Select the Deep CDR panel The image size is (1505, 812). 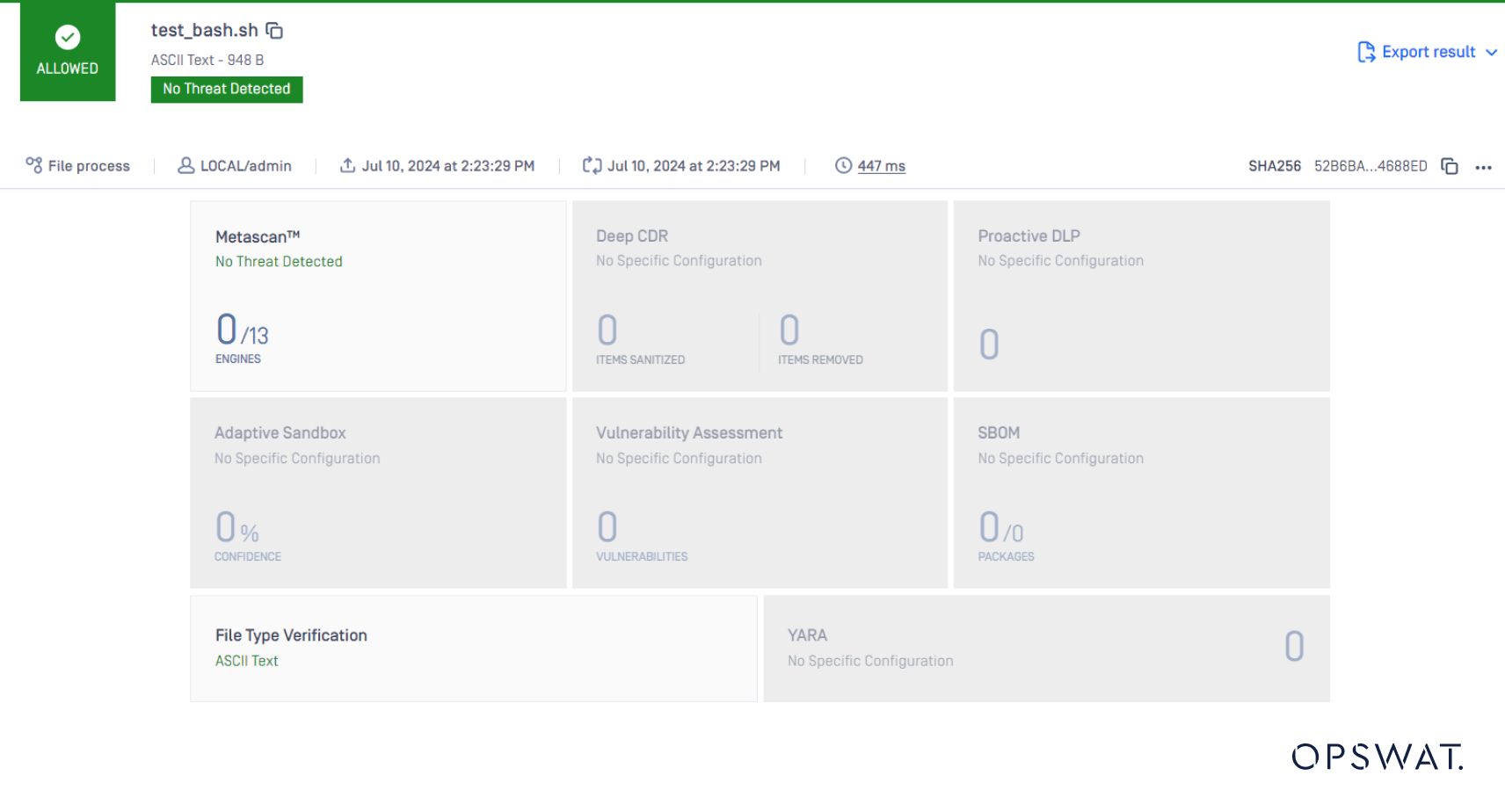[760, 296]
